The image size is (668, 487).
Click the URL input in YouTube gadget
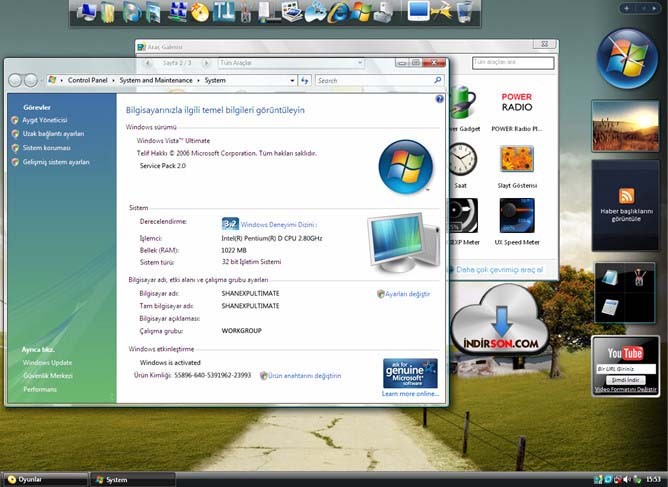tap(625, 369)
